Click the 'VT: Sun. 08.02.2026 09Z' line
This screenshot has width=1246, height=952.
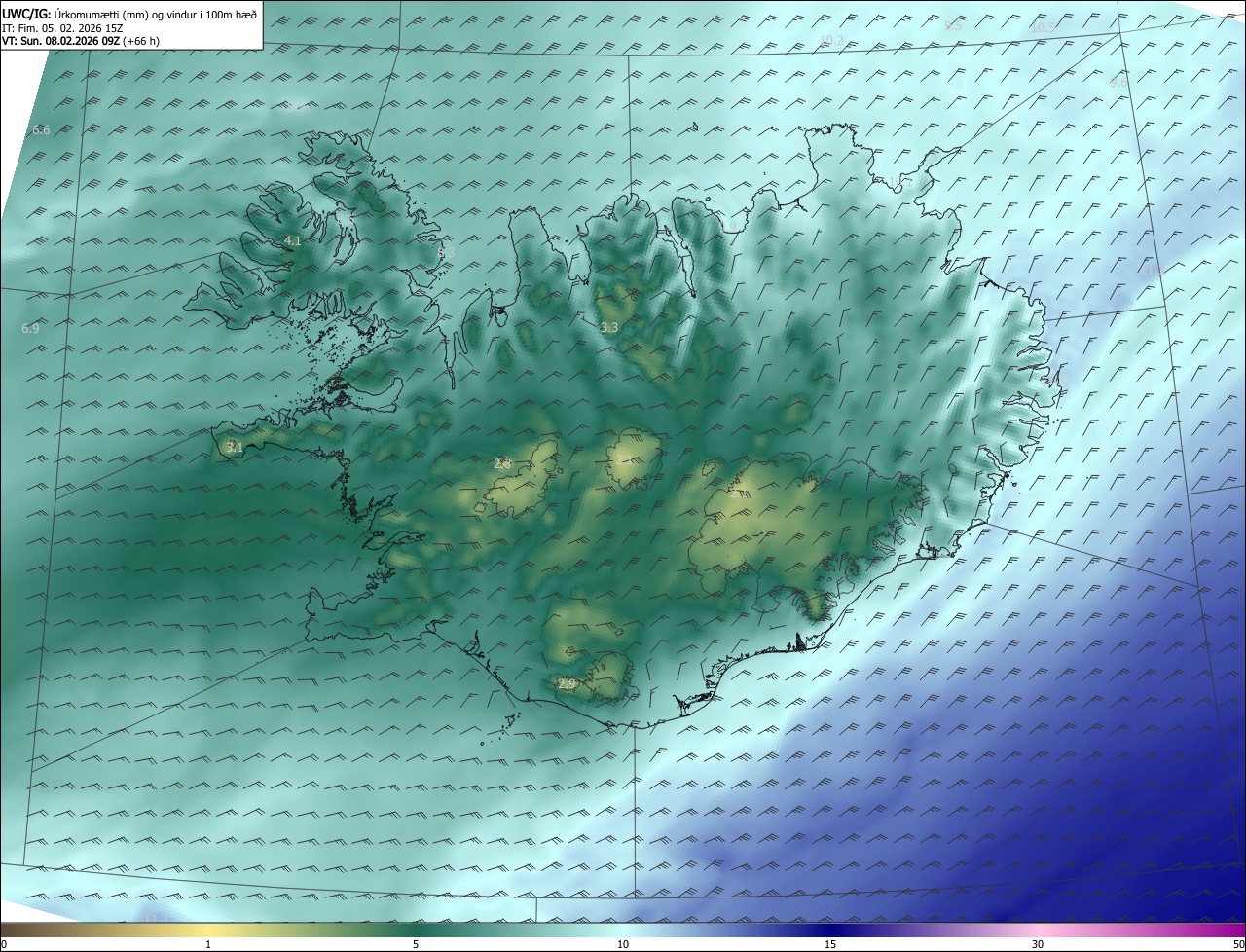[61, 41]
